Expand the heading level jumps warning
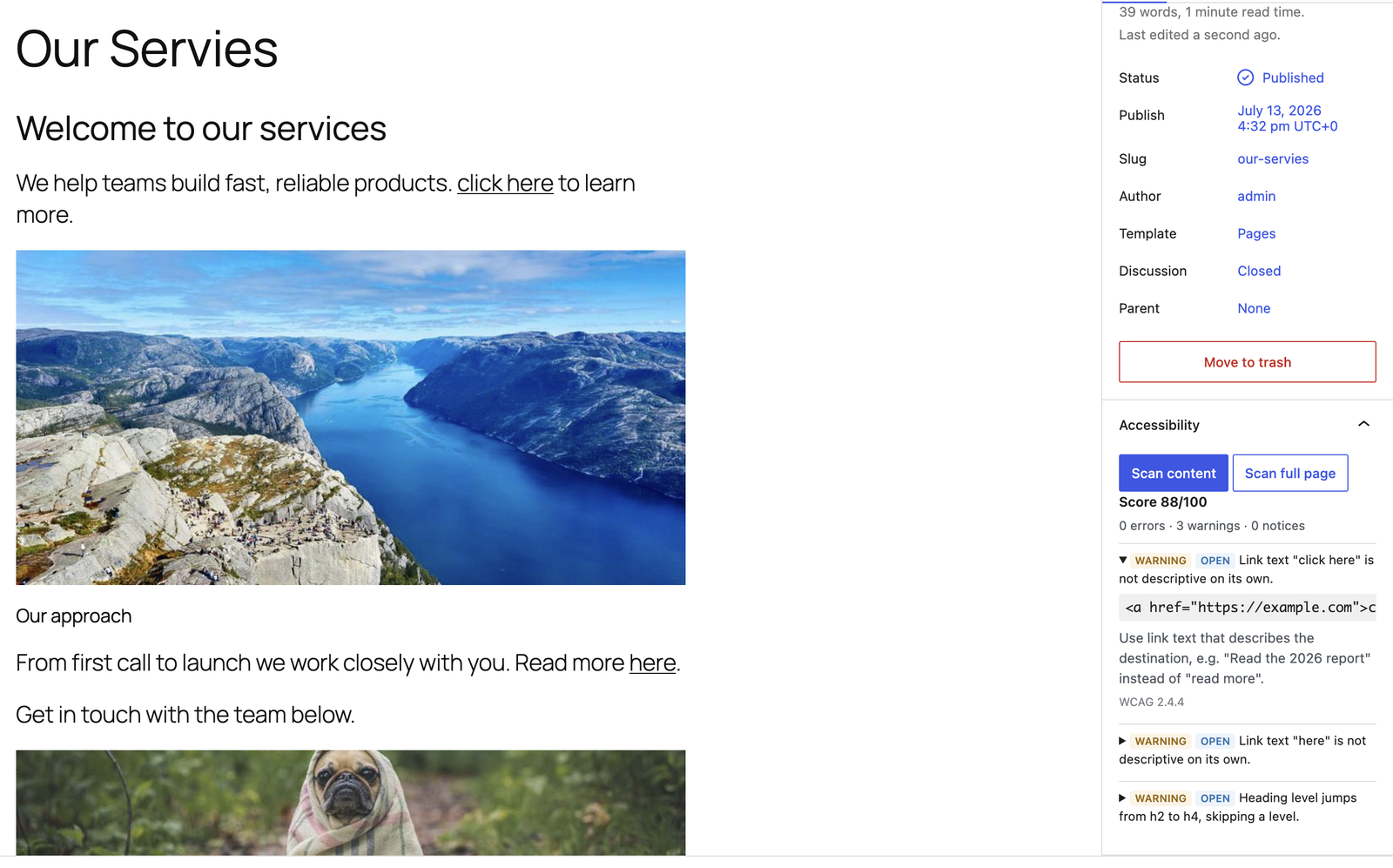Image resolution: width=1393 pixels, height=868 pixels. coord(1122,797)
